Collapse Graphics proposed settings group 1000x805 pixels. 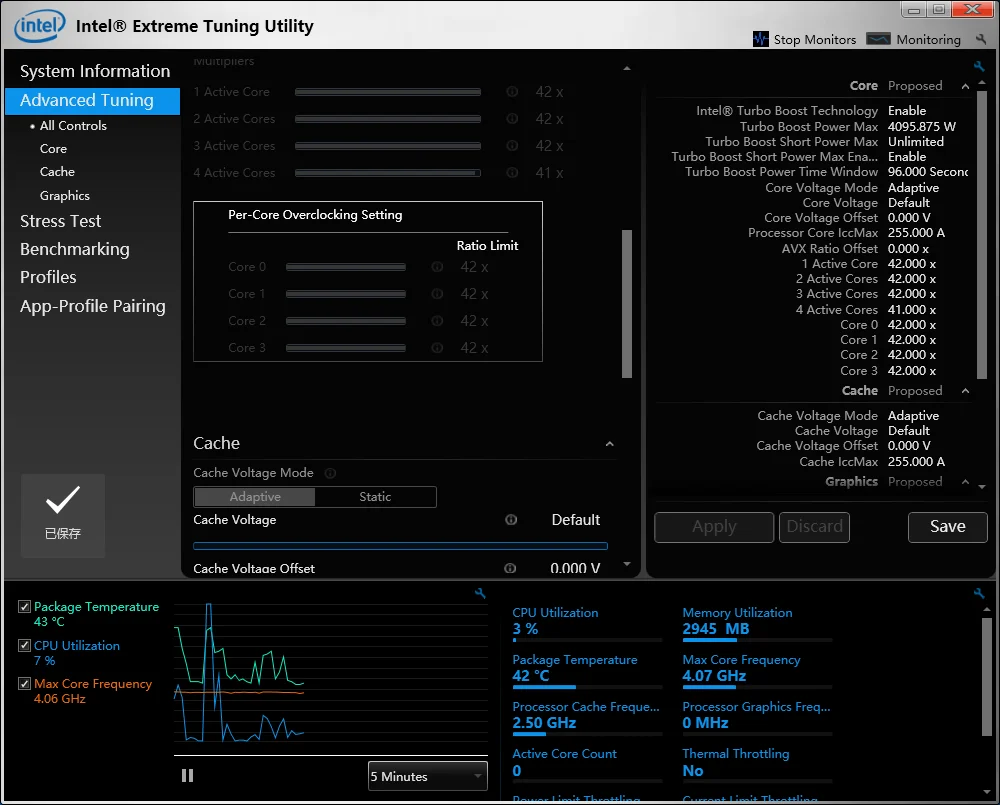(966, 482)
